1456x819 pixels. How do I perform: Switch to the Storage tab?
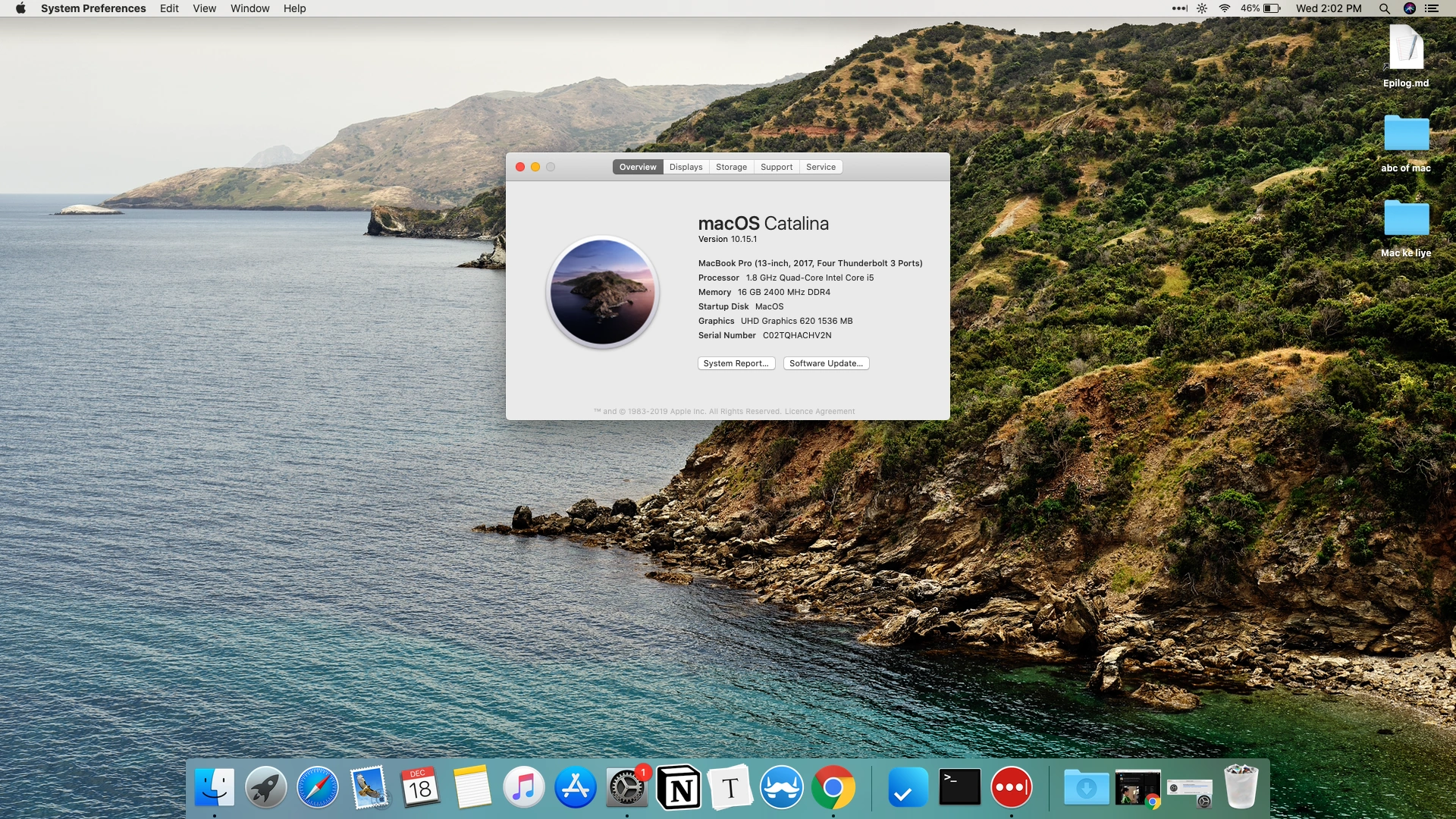coord(731,167)
